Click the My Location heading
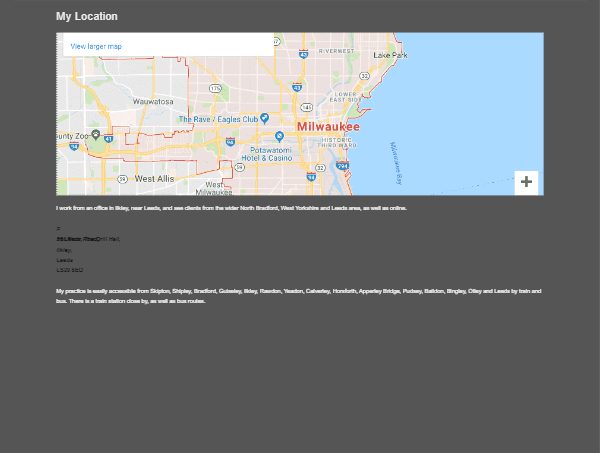 point(87,16)
